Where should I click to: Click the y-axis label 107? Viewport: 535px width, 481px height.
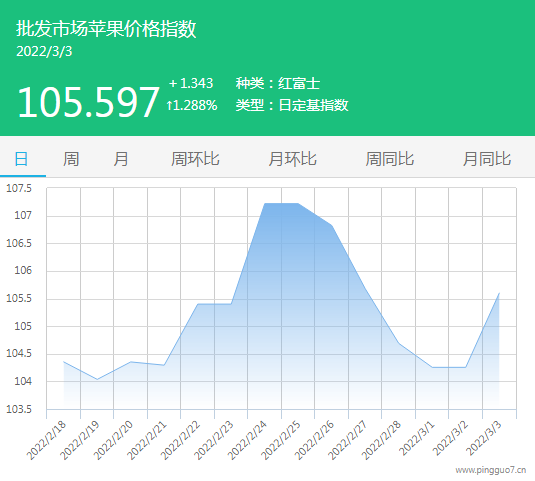pyautogui.click(x=23, y=216)
